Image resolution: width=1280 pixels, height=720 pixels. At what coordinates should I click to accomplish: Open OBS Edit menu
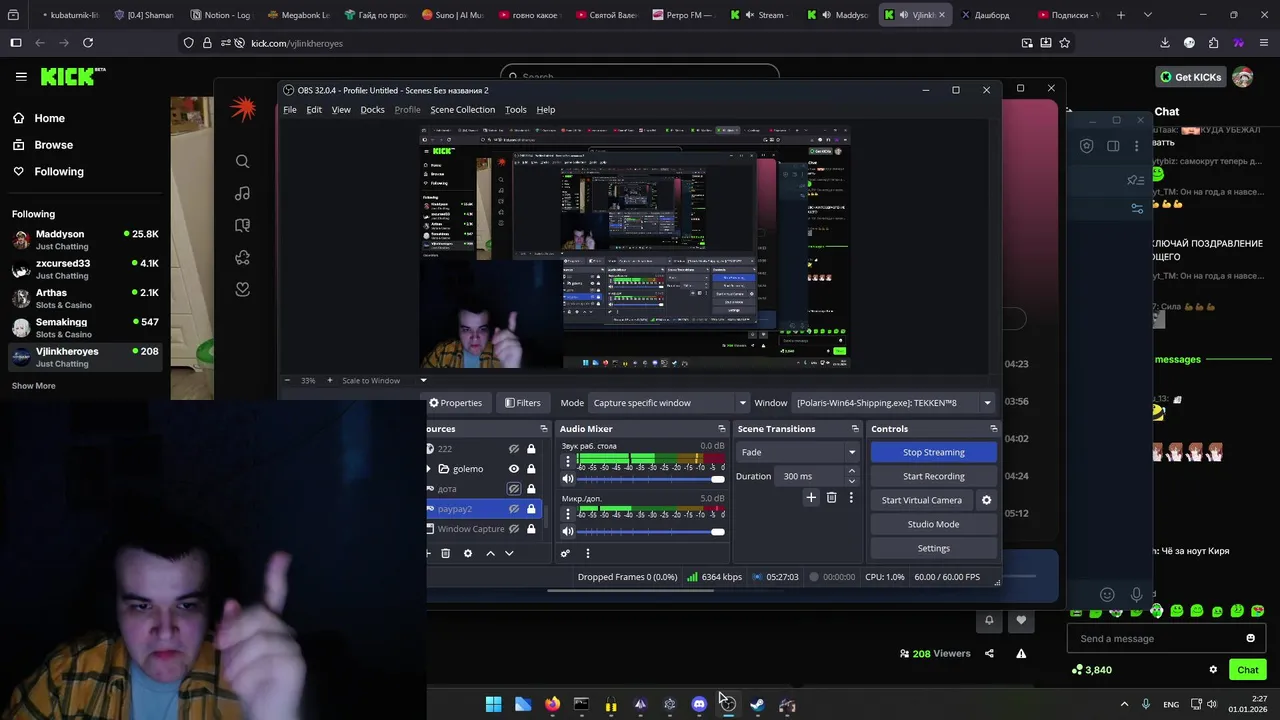pos(314,110)
